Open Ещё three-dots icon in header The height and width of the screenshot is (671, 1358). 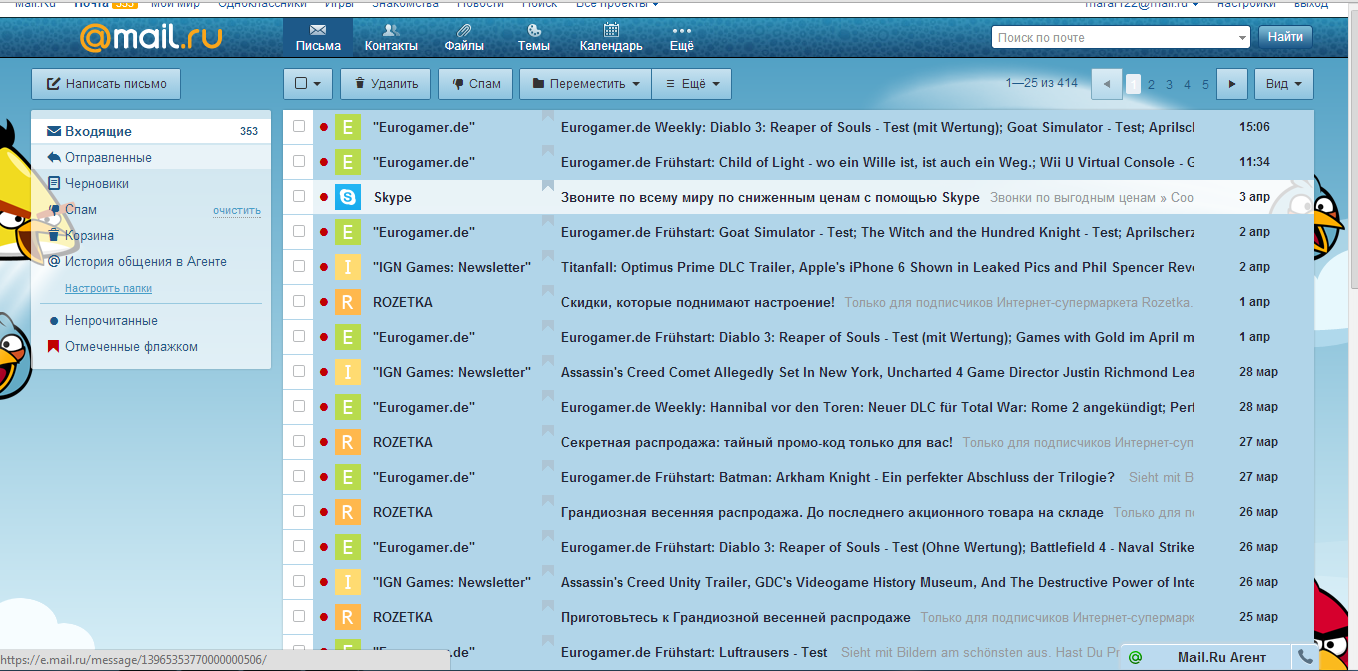[682, 30]
